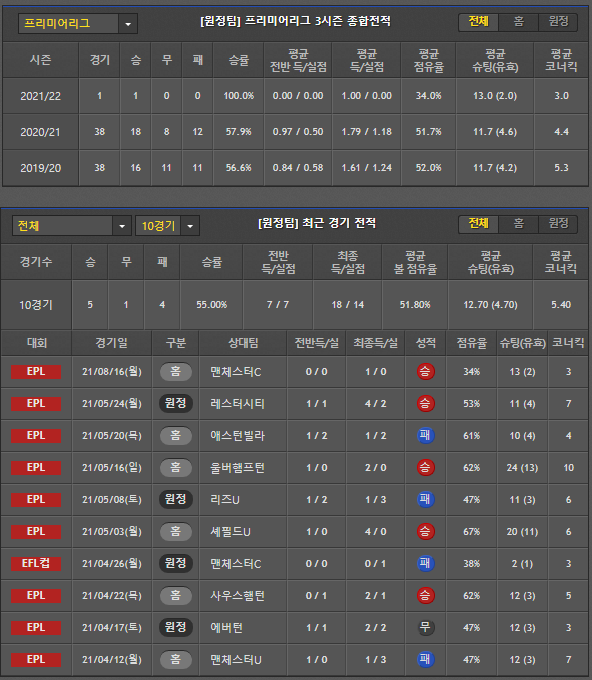This screenshot has height=680, width=592.
Task: Switch season summary to 홈 tab
Action: click(x=518, y=22)
